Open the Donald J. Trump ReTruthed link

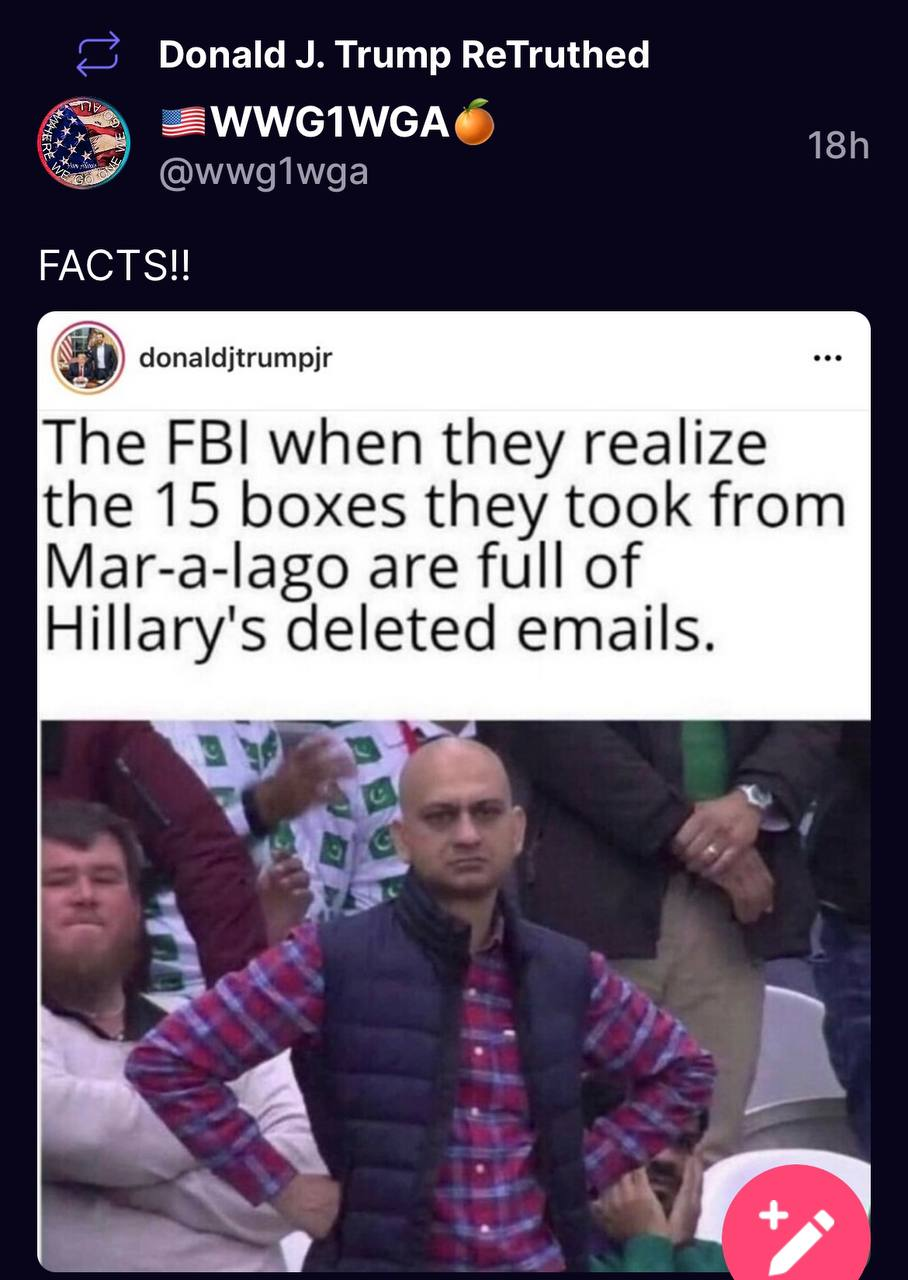tap(404, 54)
